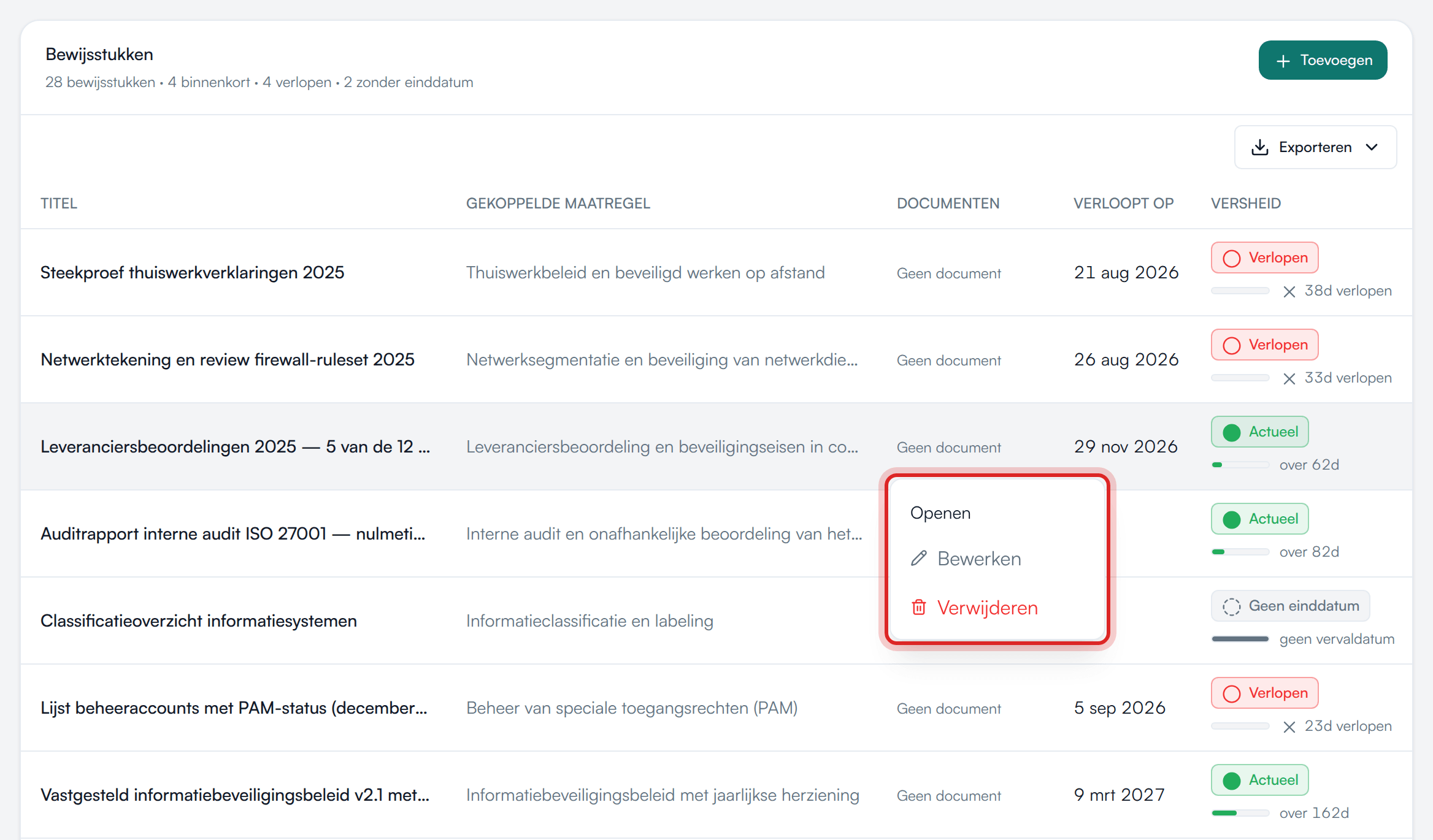The height and width of the screenshot is (840, 1433).
Task: Click the dashed circle icon in Geen einddatum
Action: (1231, 606)
